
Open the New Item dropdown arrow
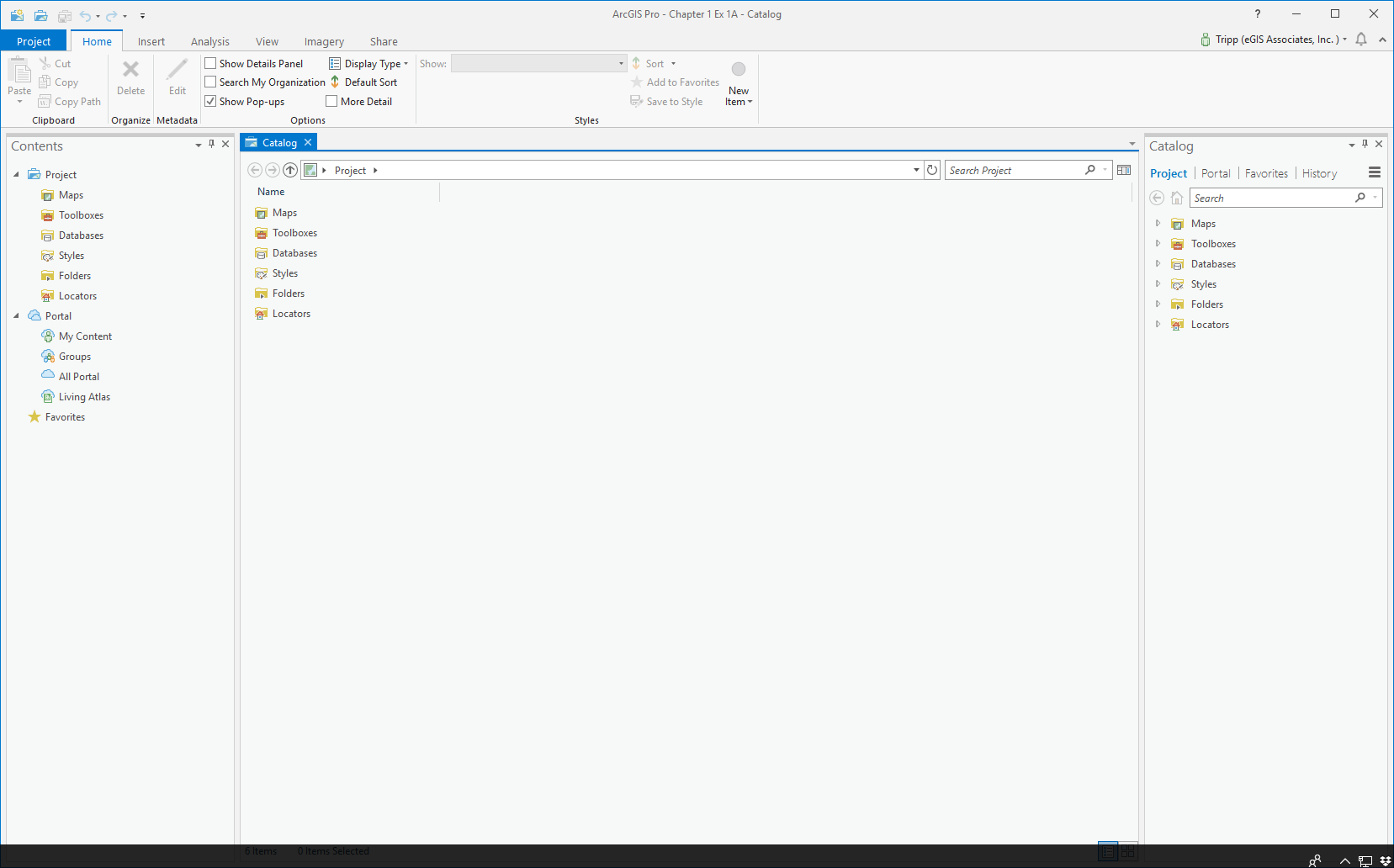point(750,102)
